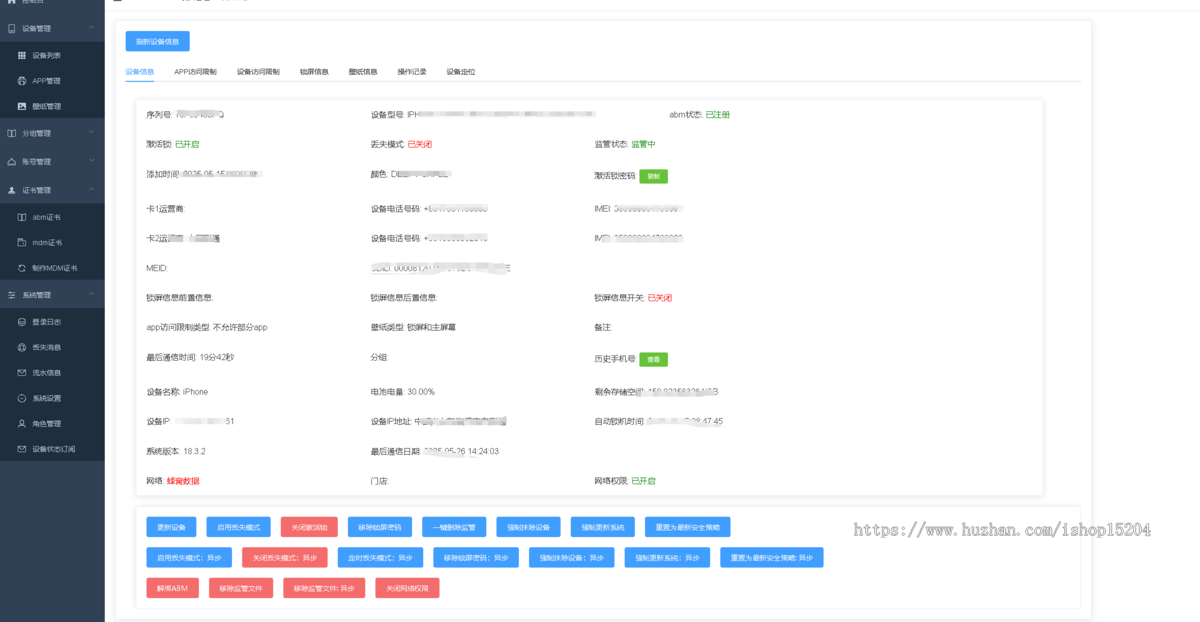Viewport: 1200px width, 622px height.
Task: Open the 锁屏信息 tab
Action: pyautogui.click(x=314, y=72)
